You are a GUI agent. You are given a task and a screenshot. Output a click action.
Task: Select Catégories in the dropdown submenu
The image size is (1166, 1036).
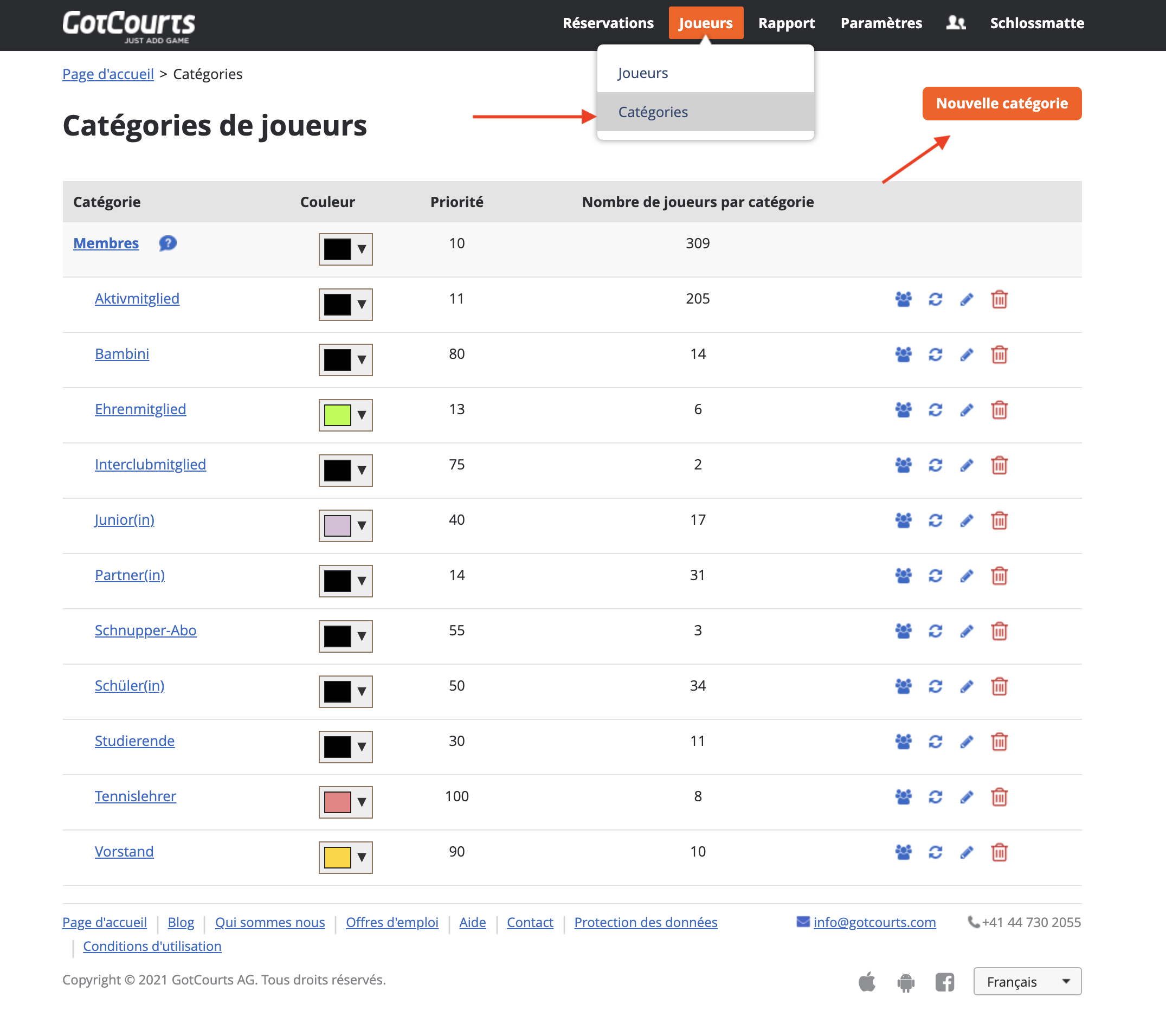coord(705,112)
